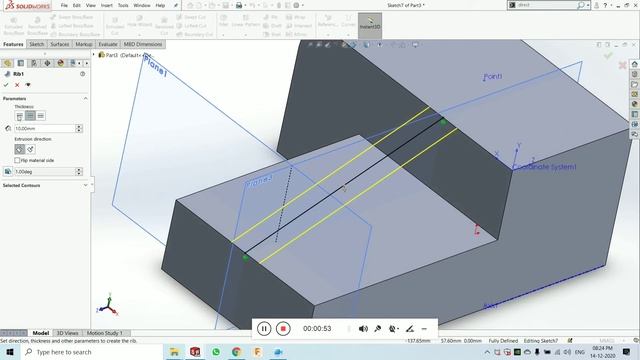Open the PropertyManager panel tab icon
The height and width of the screenshot is (360, 640).
tap(21, 63)
